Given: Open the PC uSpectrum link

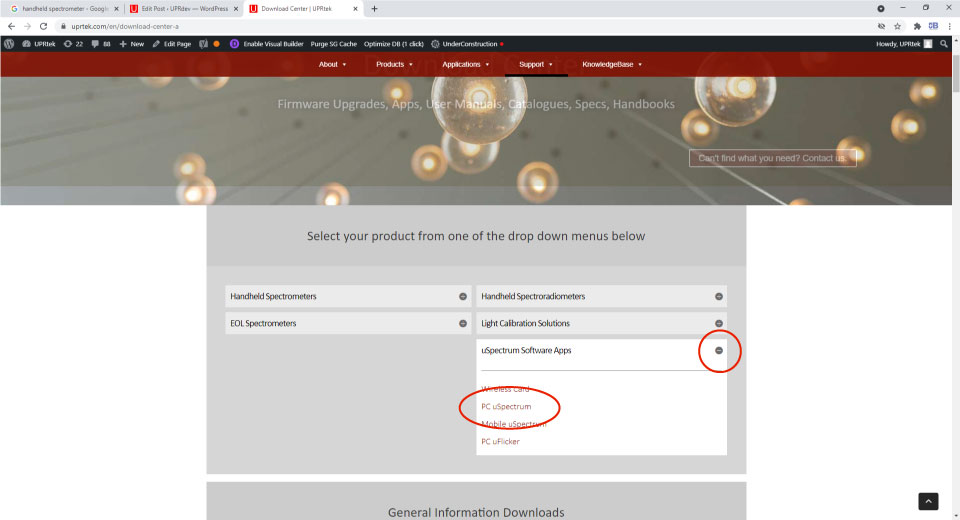Looking at the screenshot, I should pos(506,407).
